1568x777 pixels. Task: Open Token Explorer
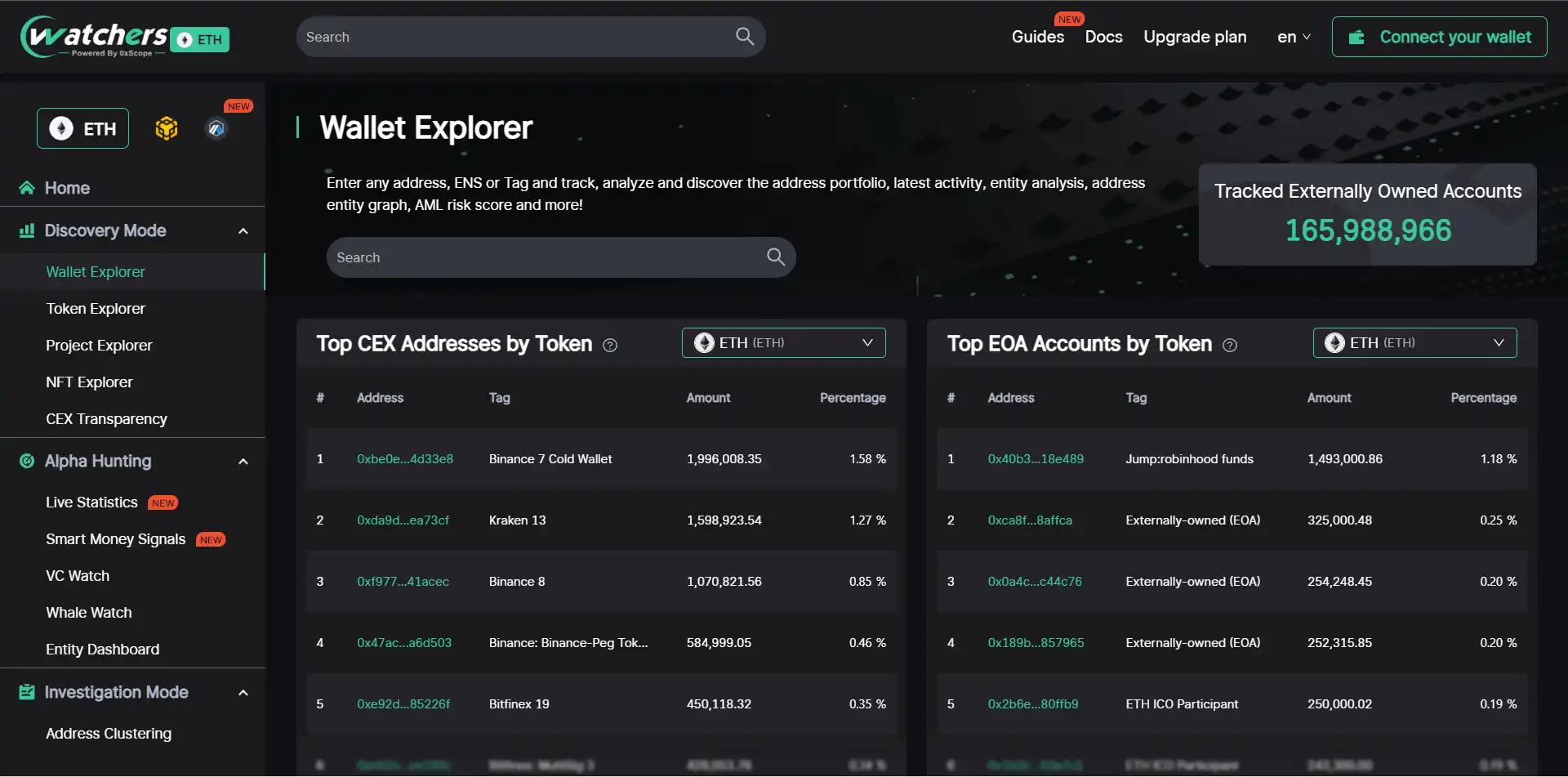(96, 309)
